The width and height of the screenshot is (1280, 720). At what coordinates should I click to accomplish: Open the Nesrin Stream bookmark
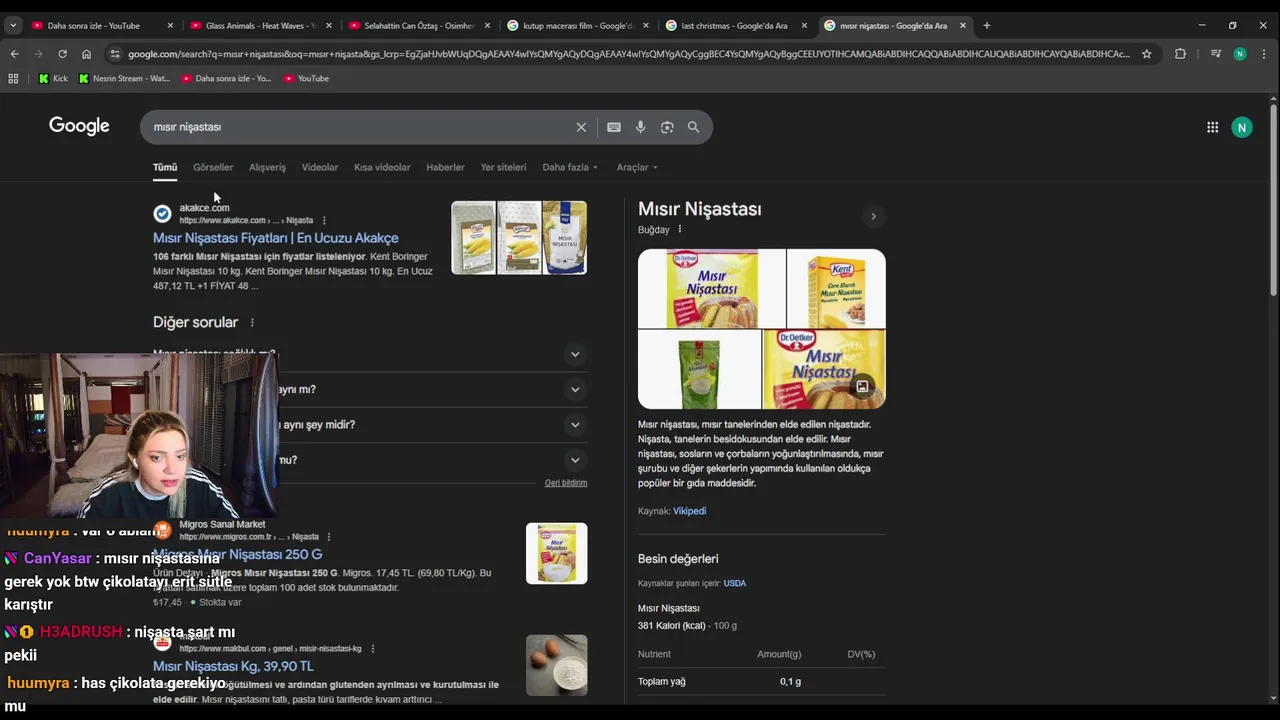tap(125, 78)
